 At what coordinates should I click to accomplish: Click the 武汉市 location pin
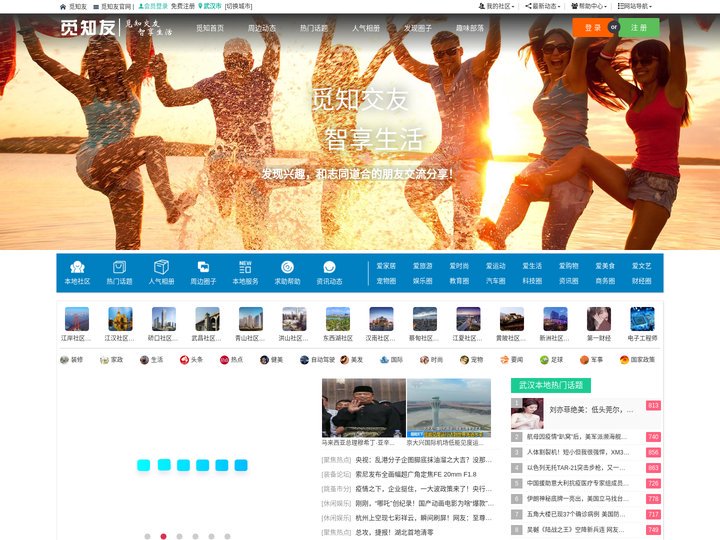[200, 6]
